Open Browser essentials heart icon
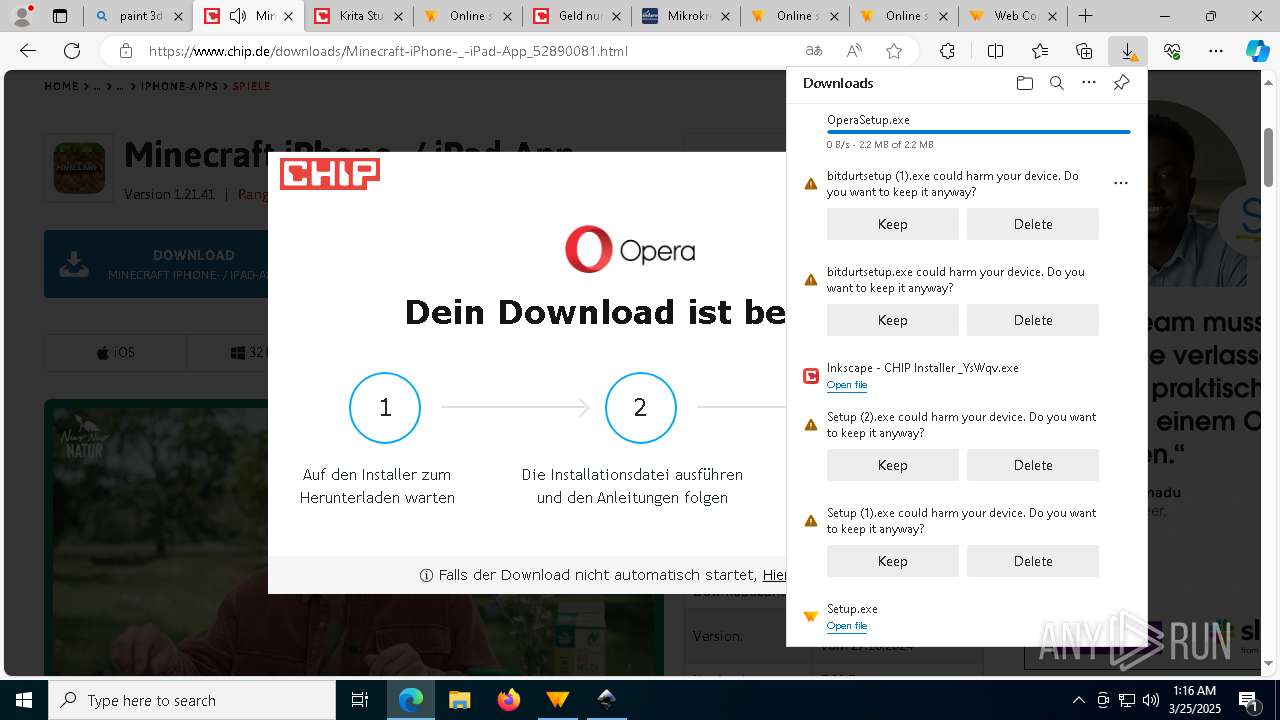The image size is (1280, 720). (x=1172, y=51)
